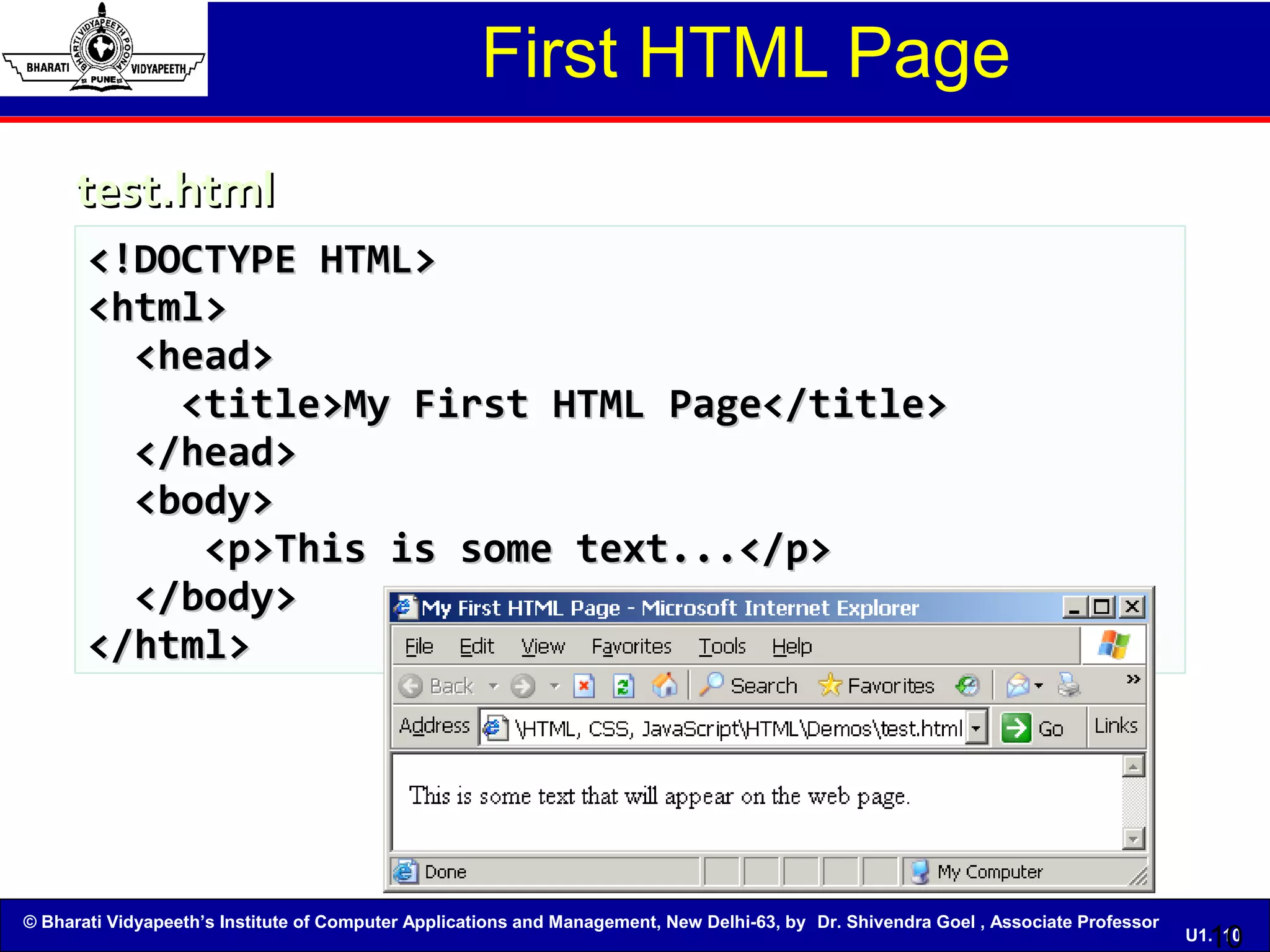Click the test.html heading
The width and height of the screenshot is (1270, 952).
click(177, 191)
